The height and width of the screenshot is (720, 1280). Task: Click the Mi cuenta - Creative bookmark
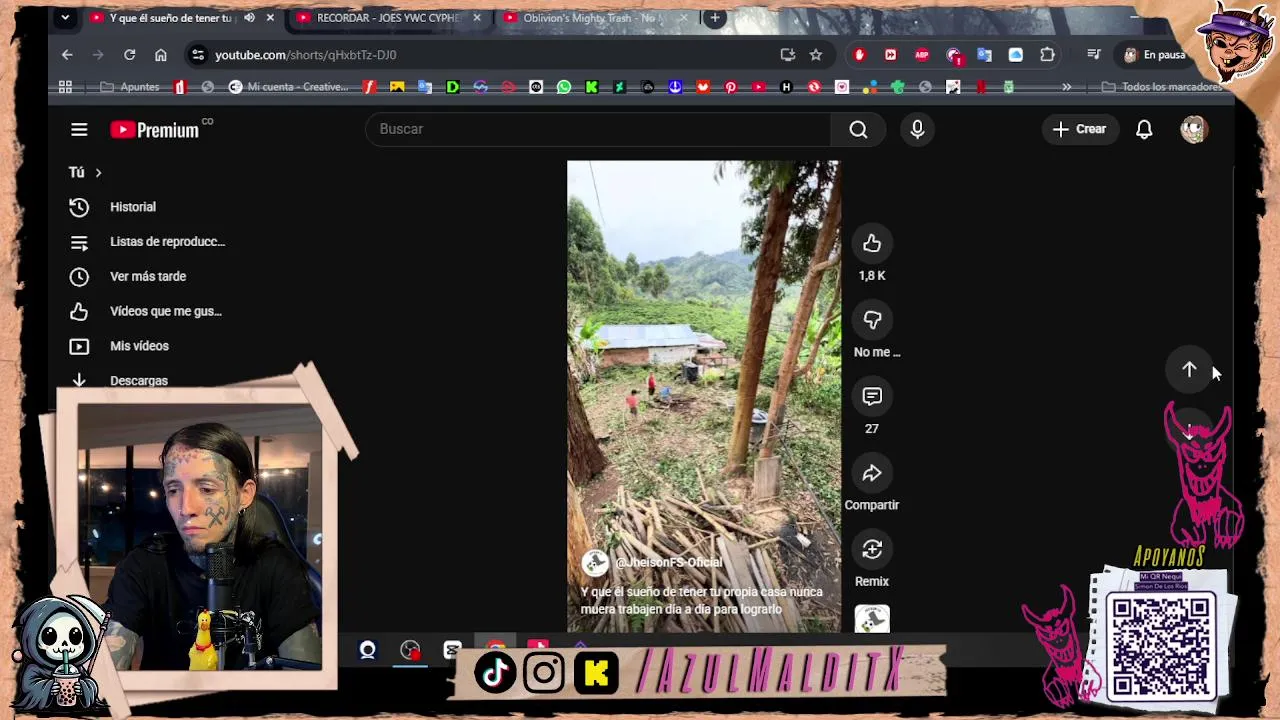click(288, 87)
